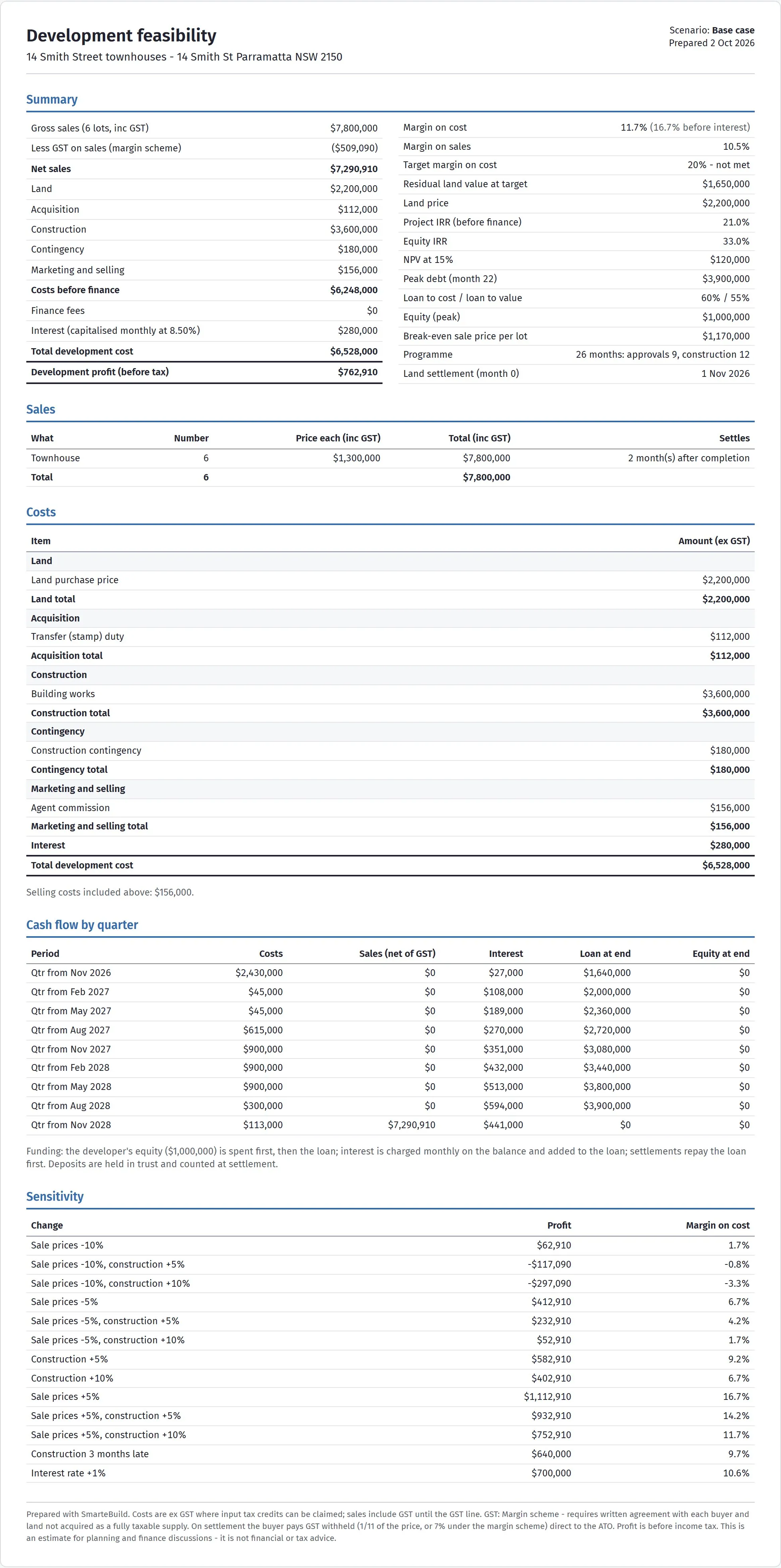Click the Peak debt (month 22) label
781x1568 pixels.
(450, 279)
